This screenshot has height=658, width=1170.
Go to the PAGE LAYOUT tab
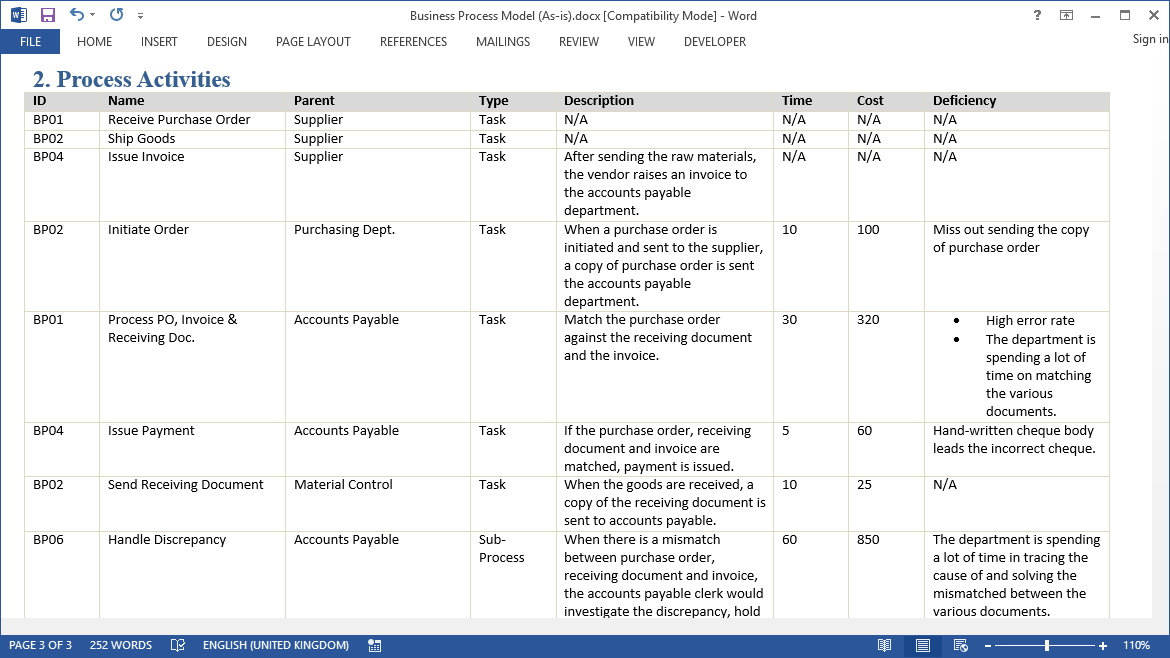(x=313, y=42)
